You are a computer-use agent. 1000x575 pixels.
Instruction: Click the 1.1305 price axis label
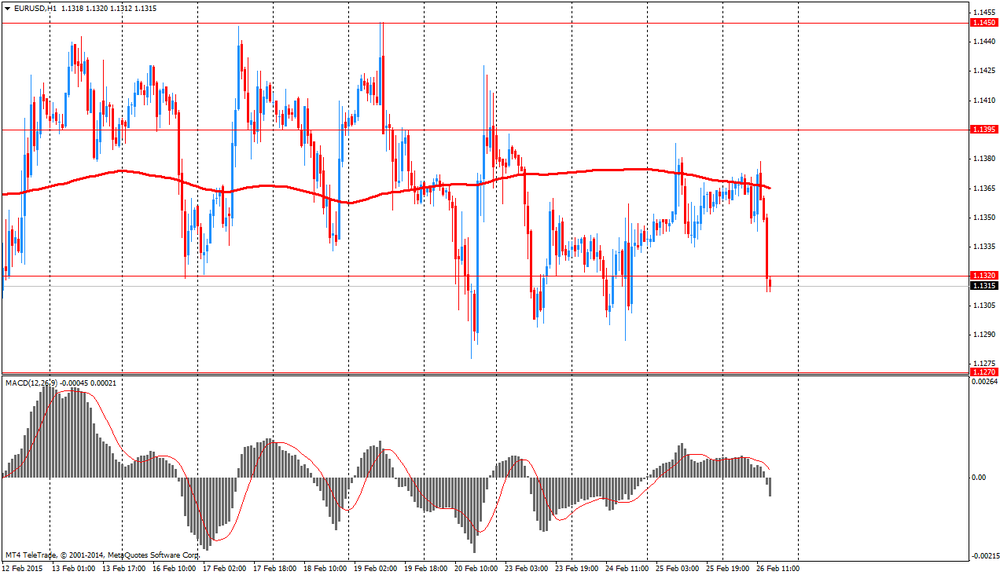(984, 305)
